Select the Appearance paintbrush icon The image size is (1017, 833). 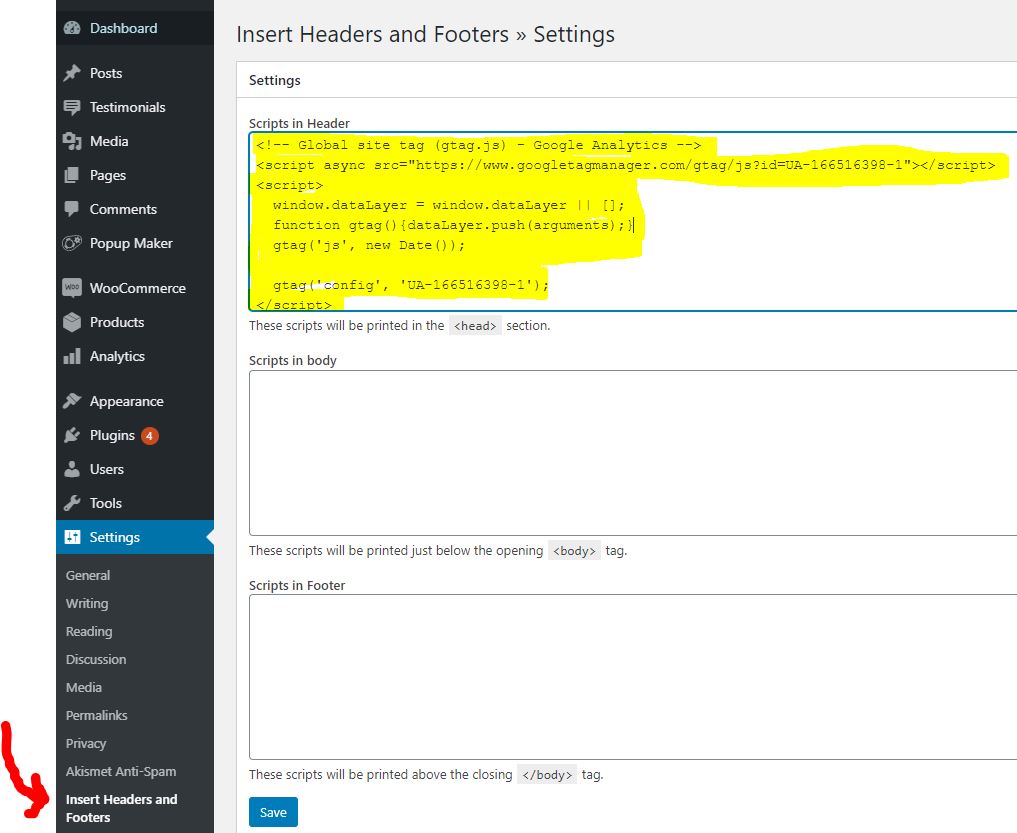[x=74, y=400]
